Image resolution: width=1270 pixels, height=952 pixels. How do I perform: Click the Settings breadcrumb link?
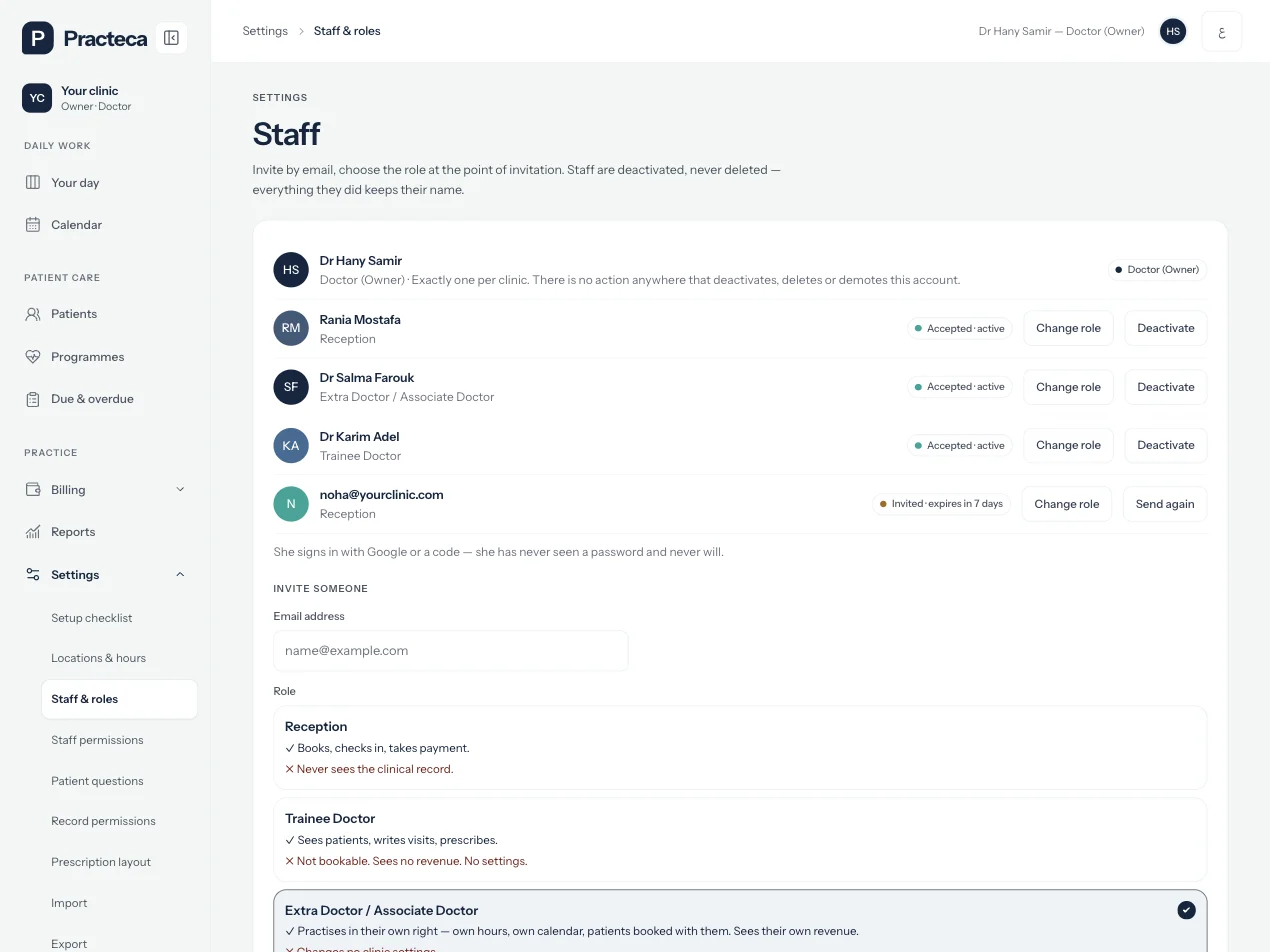265,31
